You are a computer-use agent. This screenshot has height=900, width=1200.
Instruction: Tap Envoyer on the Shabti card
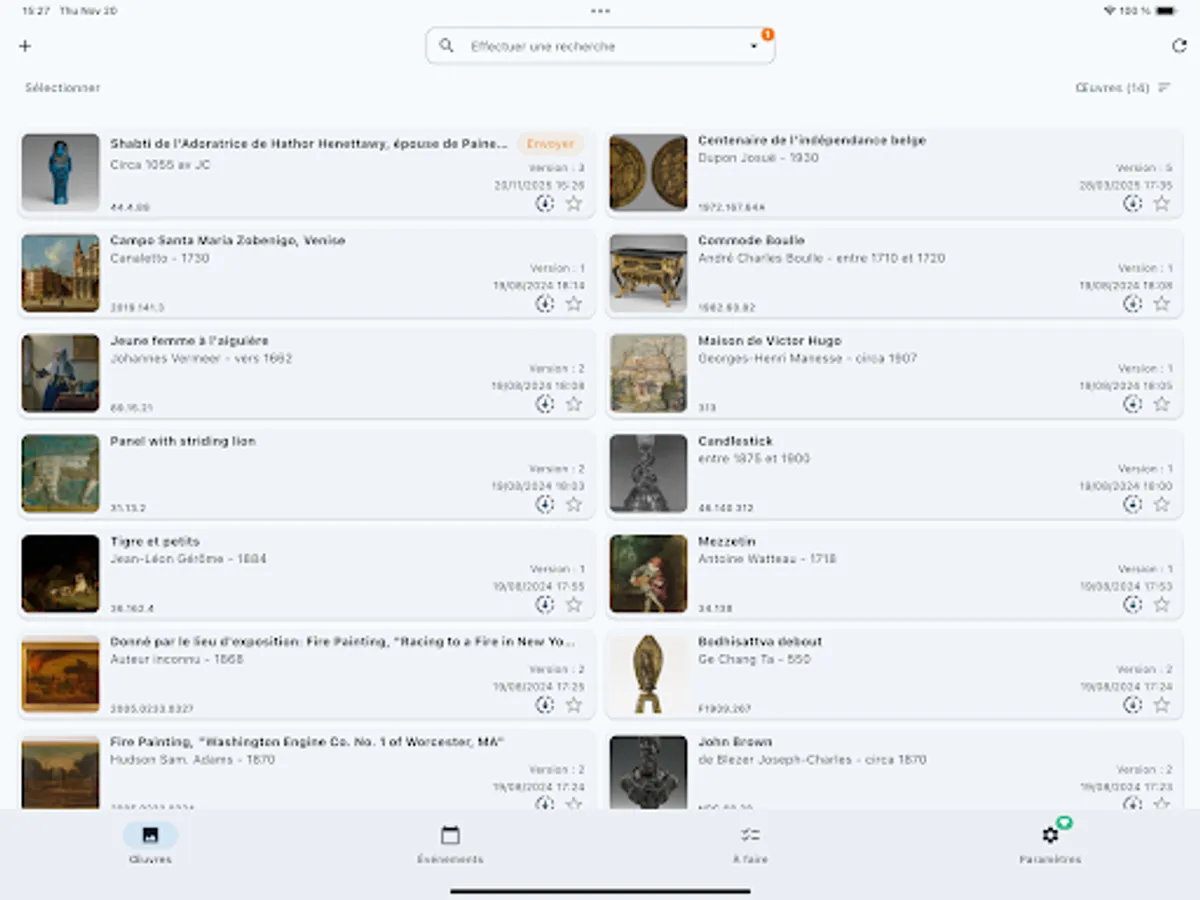tap(550, 144)
